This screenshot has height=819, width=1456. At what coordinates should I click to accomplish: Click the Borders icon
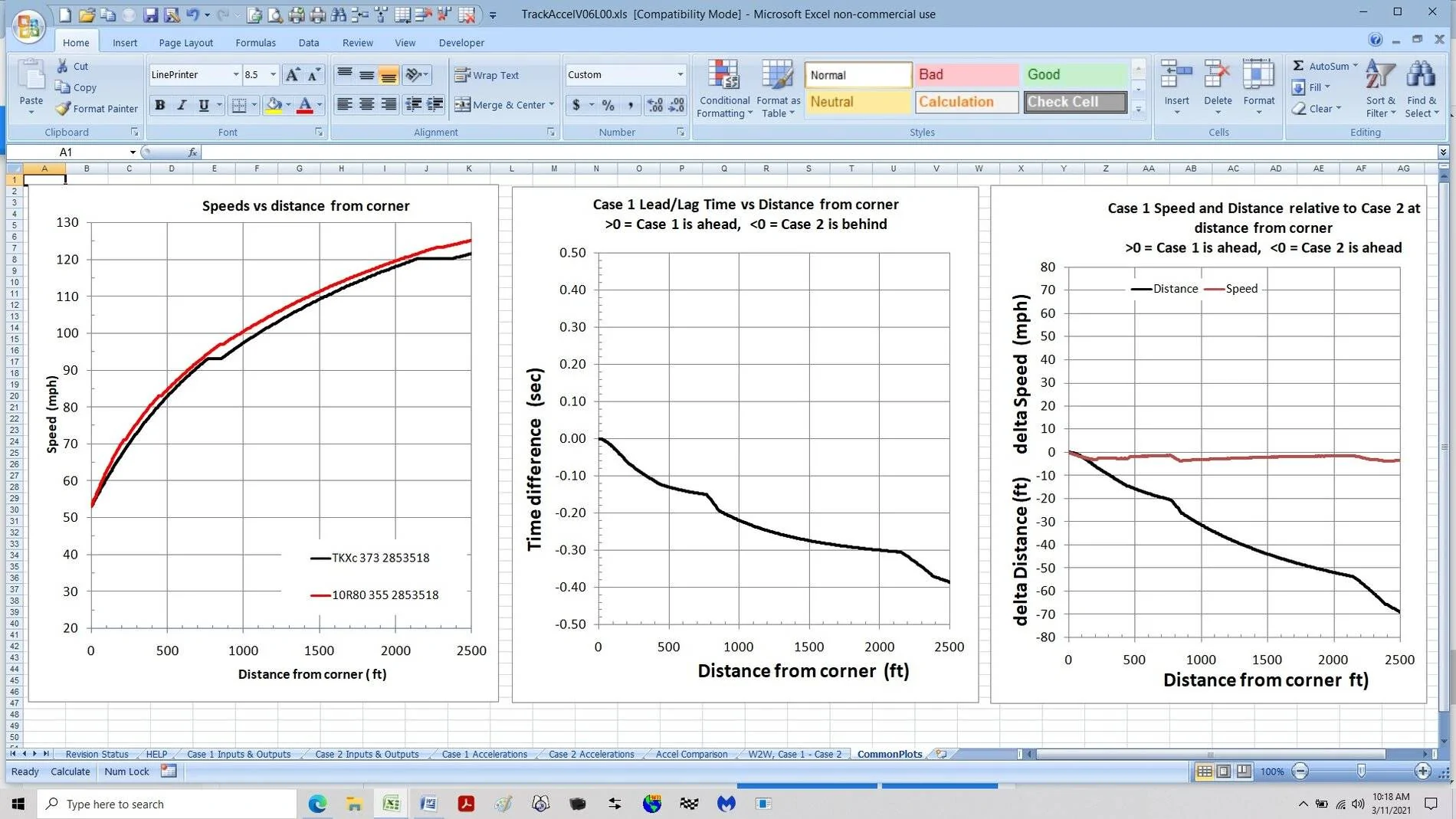239,105
